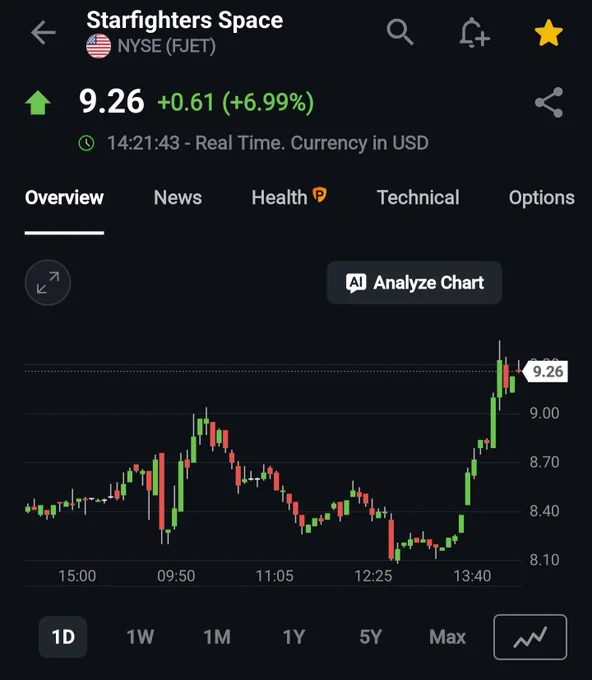Tap the +0.61 (+6.99%) change text

[x=235, y=102]
